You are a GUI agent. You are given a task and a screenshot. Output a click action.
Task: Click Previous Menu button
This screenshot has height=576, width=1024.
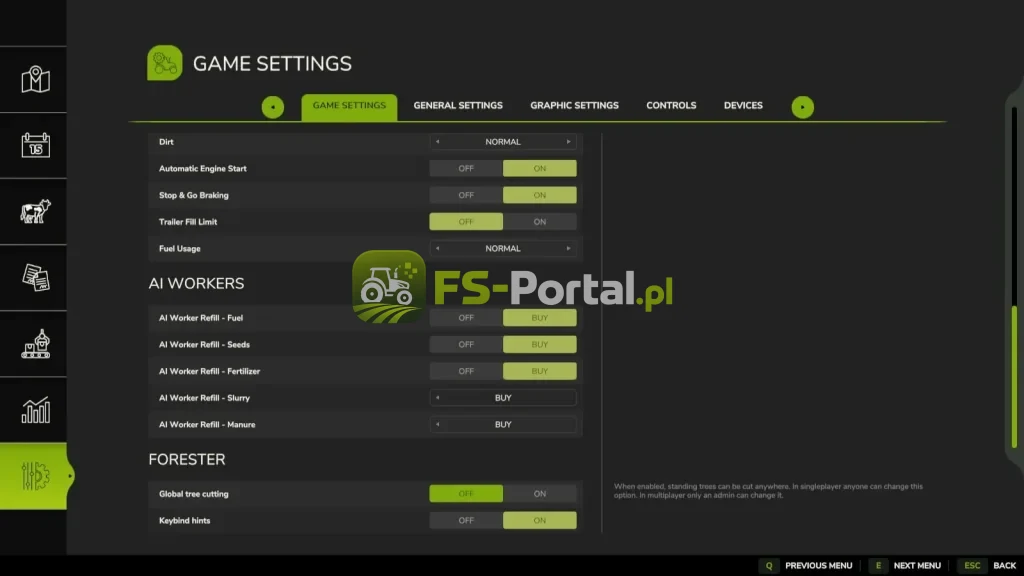click(x=807, y=566)
